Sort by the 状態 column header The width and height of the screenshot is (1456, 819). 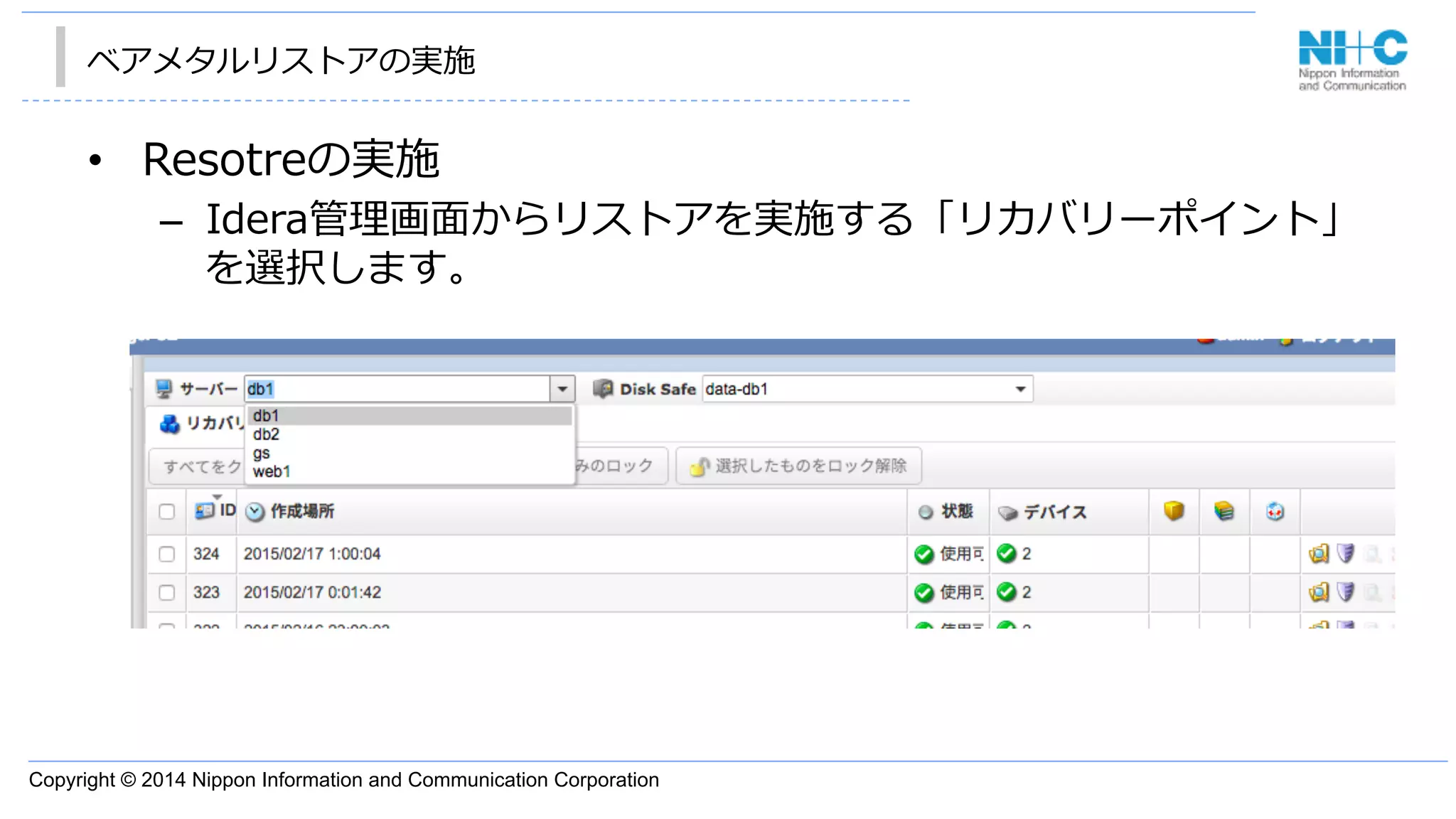(x=948, y=511)
